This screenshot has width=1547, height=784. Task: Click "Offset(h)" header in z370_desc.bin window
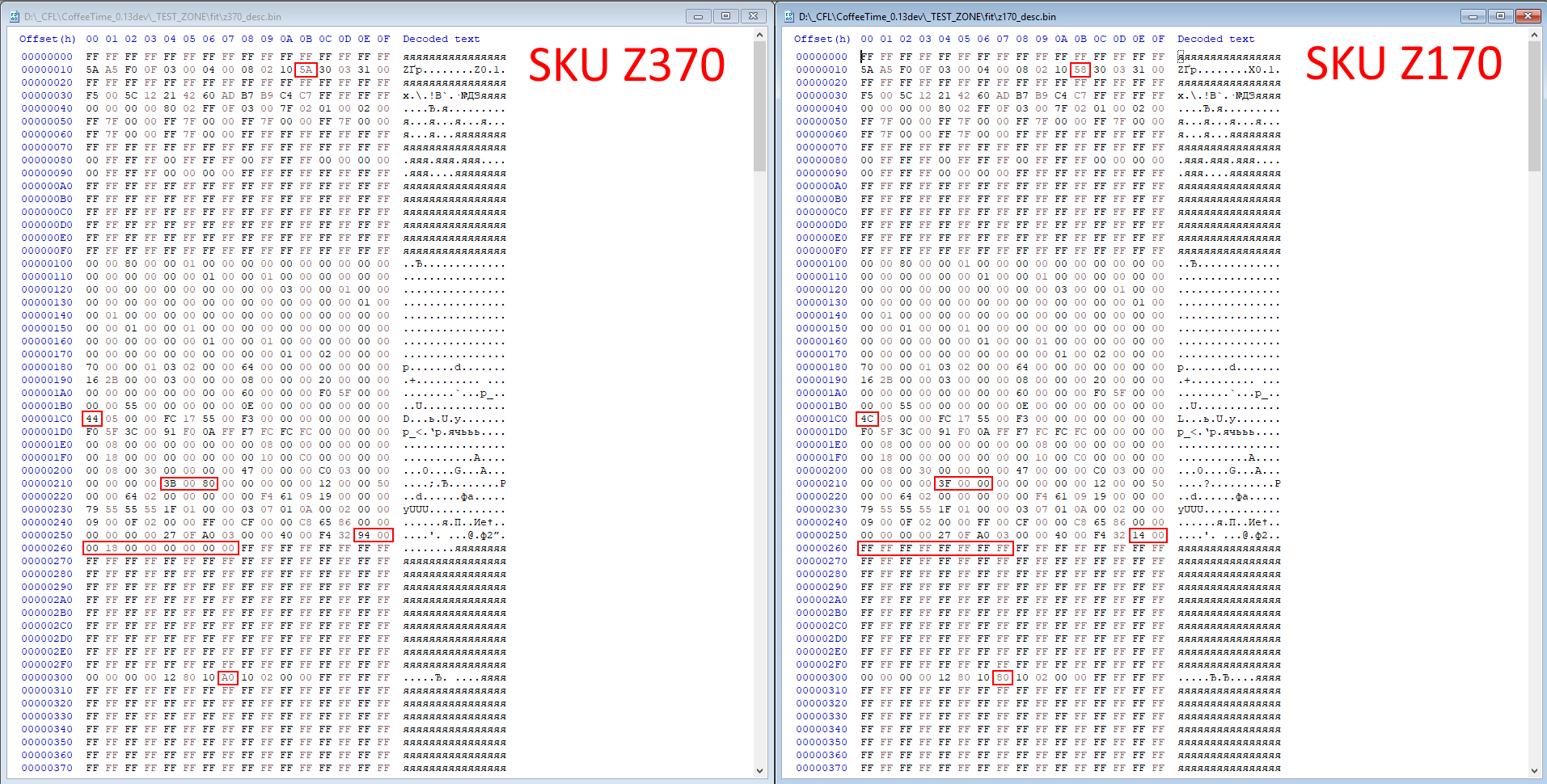tap(48, 39)
